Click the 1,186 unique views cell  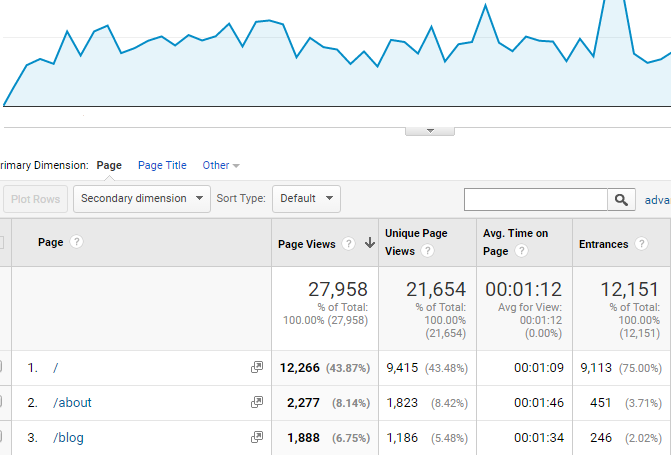click(x=402, y=438)
